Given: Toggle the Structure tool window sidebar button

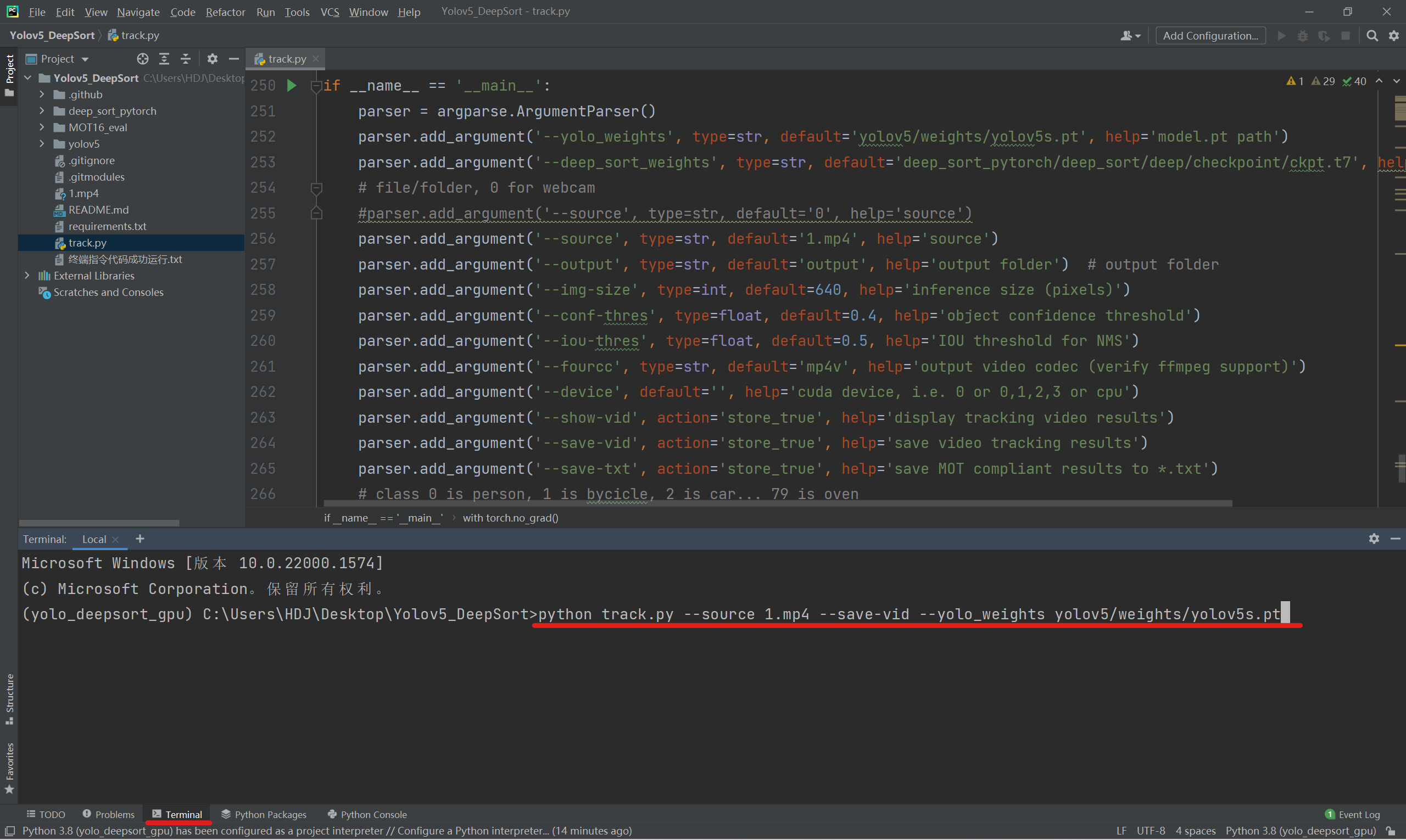Looking at the screenshot, I should [10, 698].
